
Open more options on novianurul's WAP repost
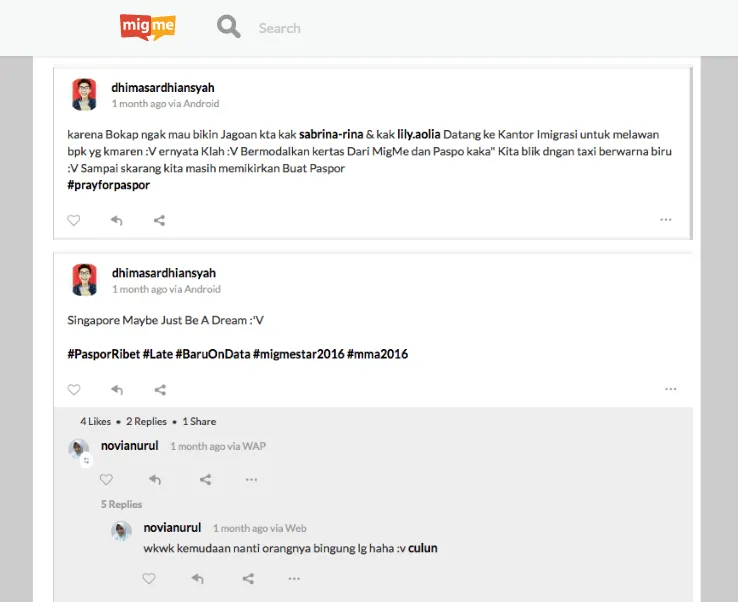coord(251,480)
